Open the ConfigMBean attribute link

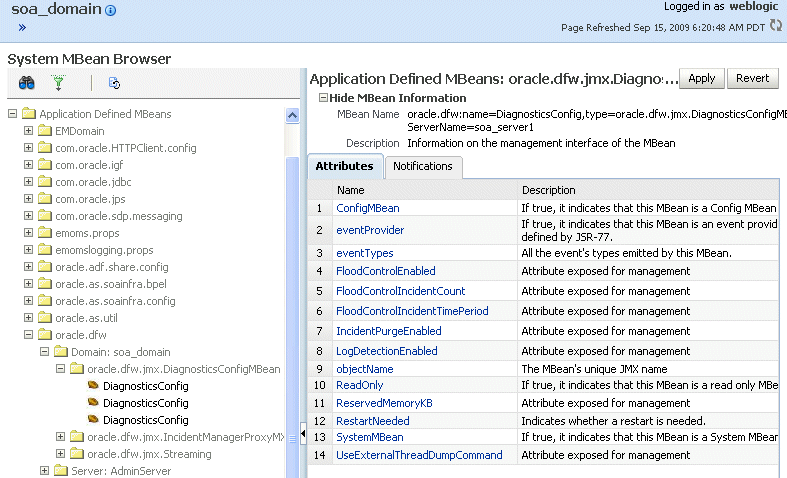click(368, 208)
